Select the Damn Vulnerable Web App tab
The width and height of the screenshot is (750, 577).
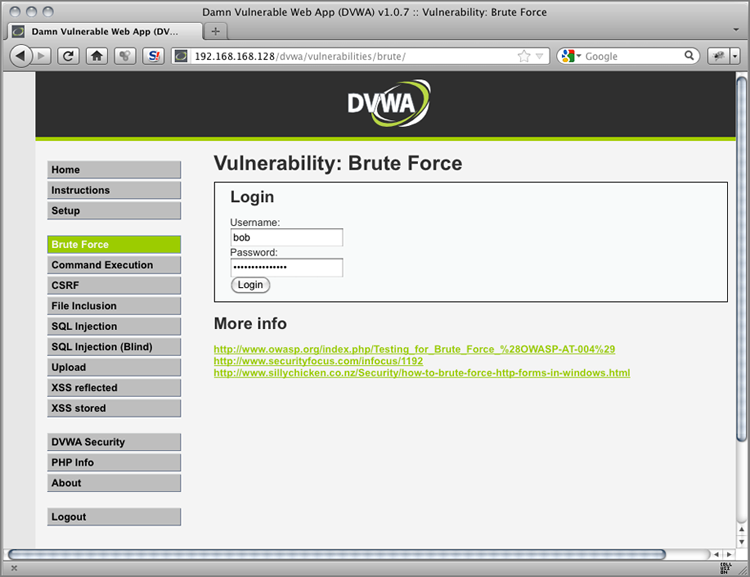100,31
